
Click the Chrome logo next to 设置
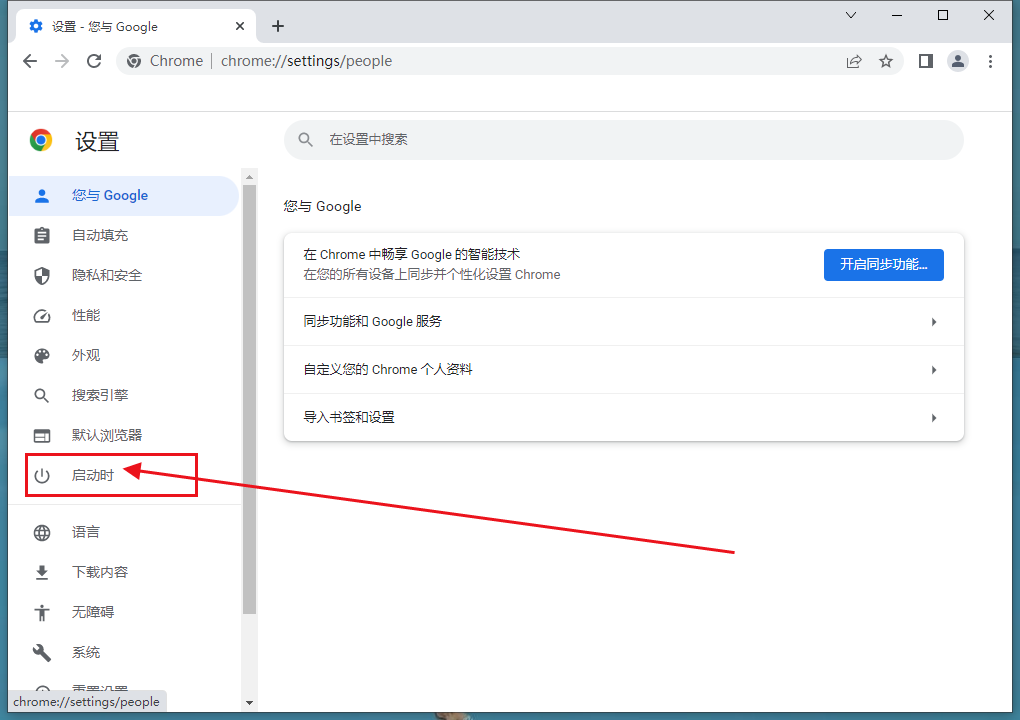(41, 140)
